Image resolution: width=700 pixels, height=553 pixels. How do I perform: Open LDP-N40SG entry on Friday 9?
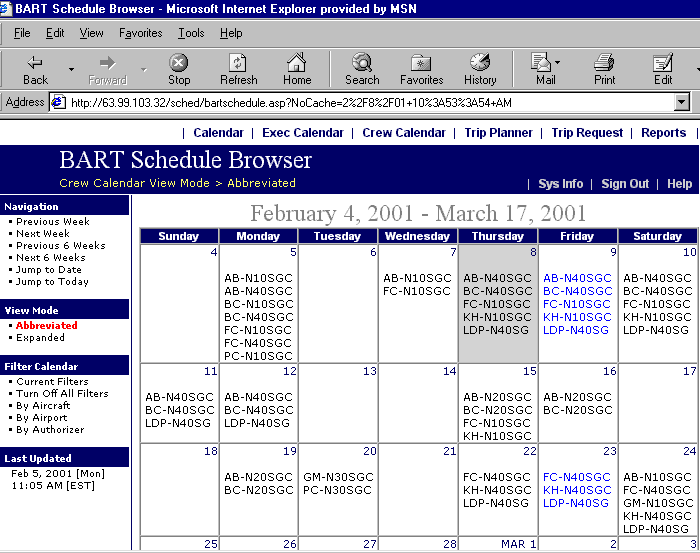point(575,330)
